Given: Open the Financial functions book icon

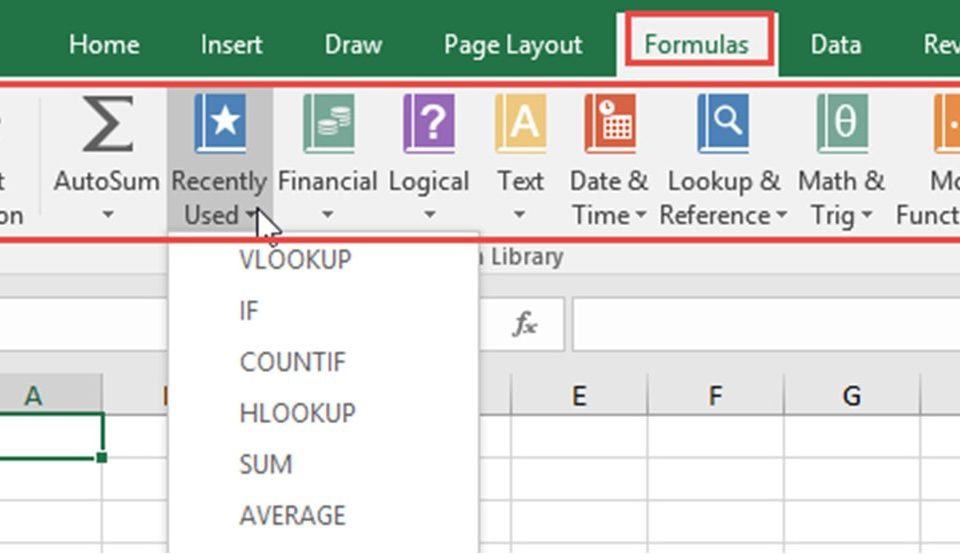Looking at the screenshot, I should [x=327, y=125].
